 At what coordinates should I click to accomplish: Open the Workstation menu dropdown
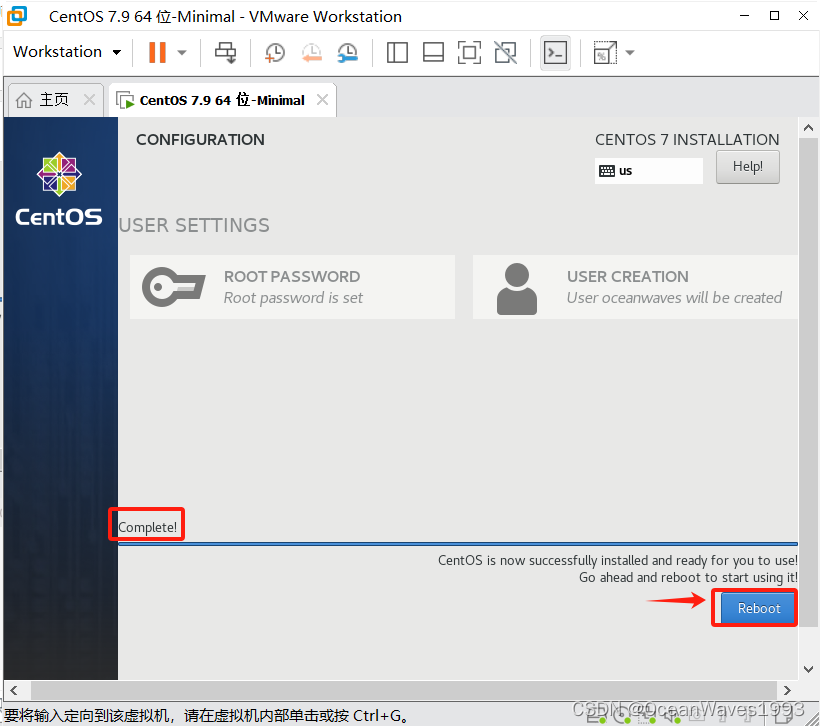coord(67,52)
